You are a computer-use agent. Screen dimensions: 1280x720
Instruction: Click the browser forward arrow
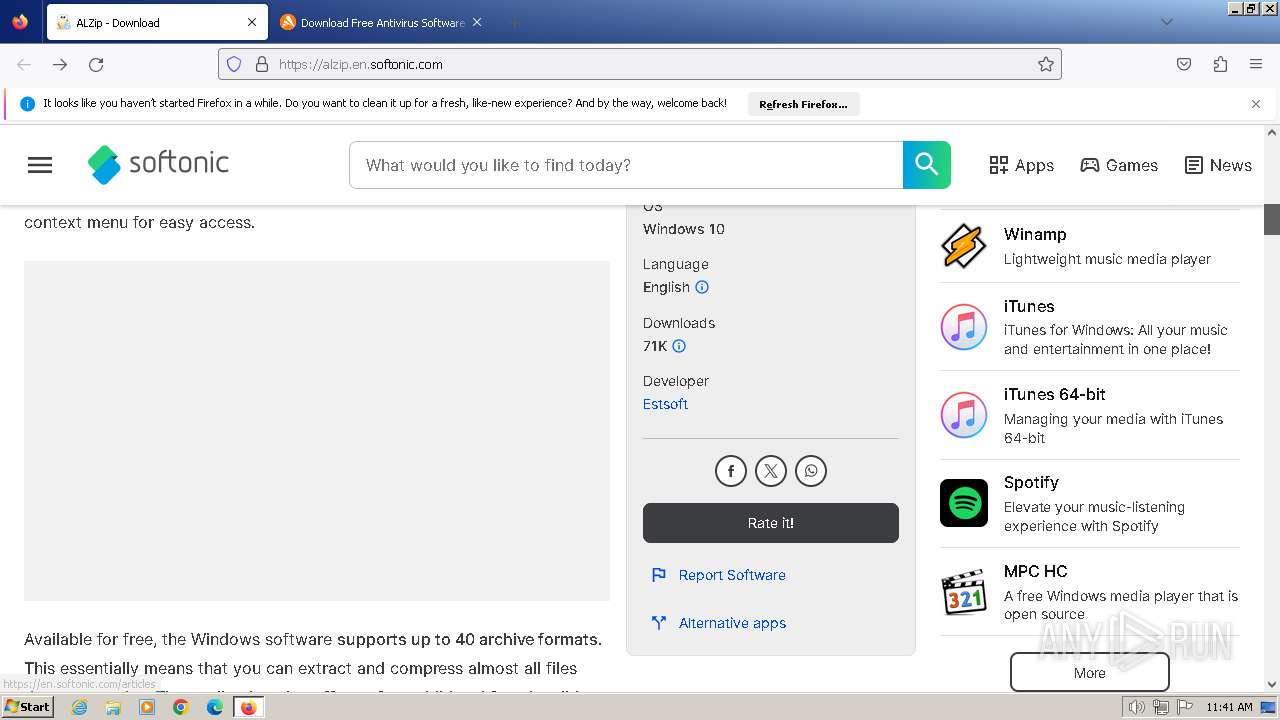(60, 64)
